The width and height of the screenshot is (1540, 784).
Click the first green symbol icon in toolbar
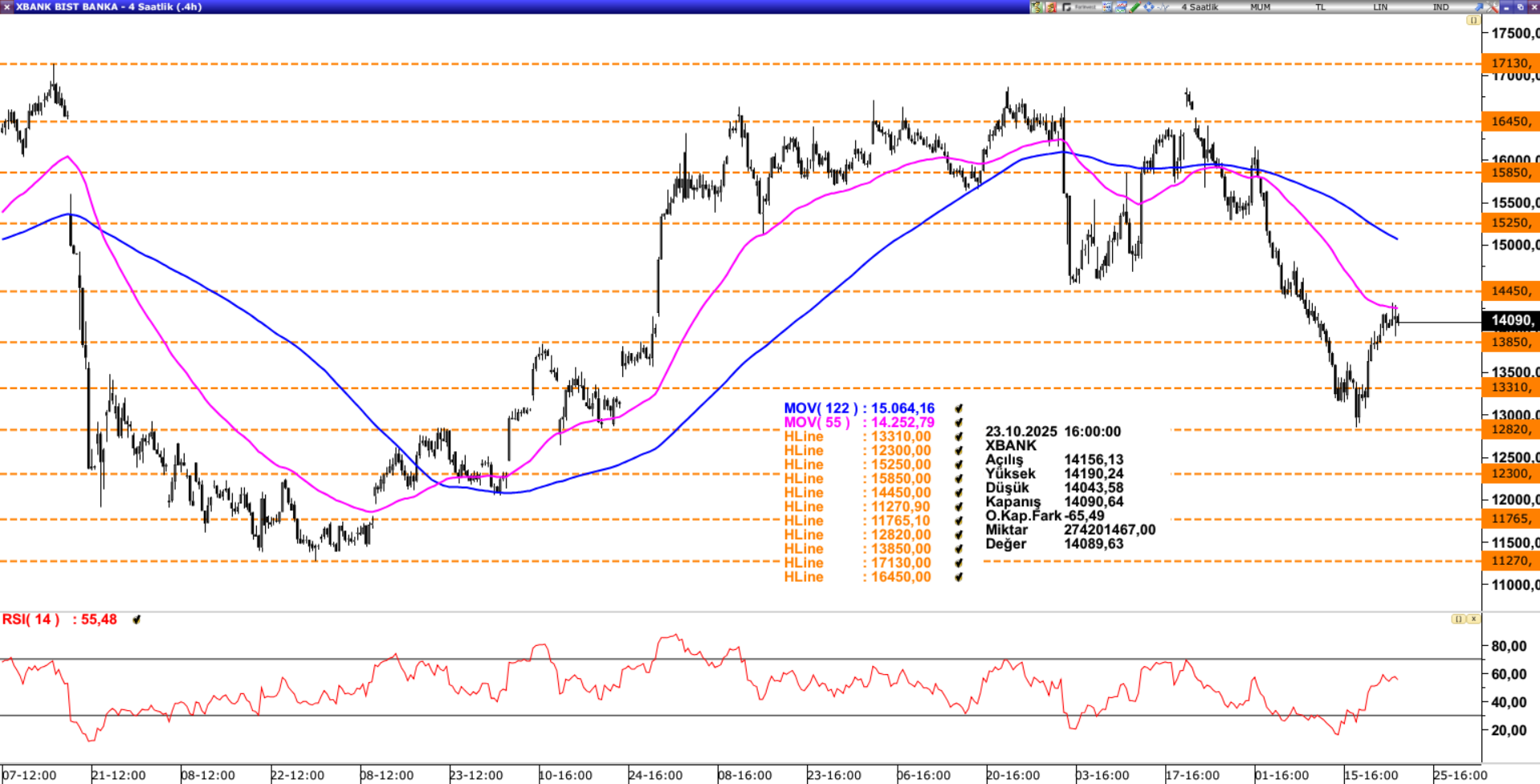1037,7
